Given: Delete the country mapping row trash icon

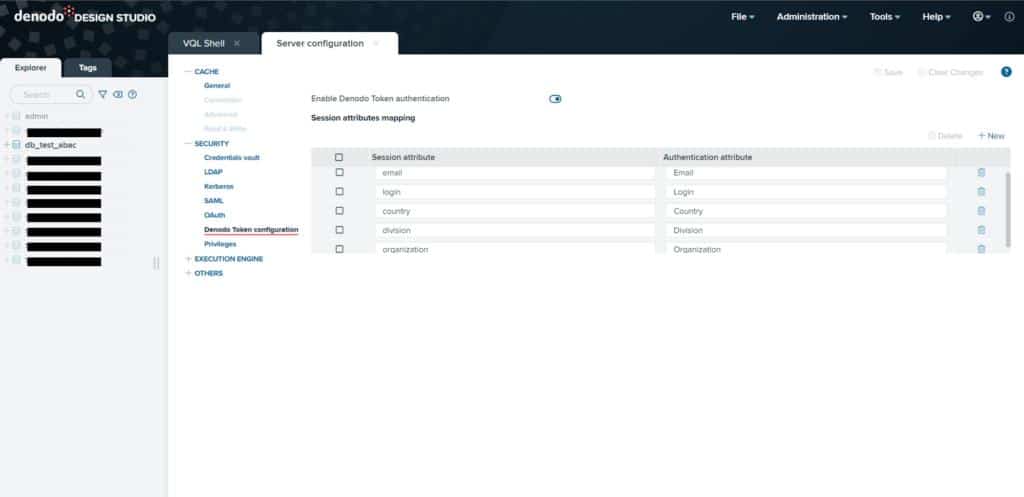Looking at the screenshot, I should click(x=981, y=211).
